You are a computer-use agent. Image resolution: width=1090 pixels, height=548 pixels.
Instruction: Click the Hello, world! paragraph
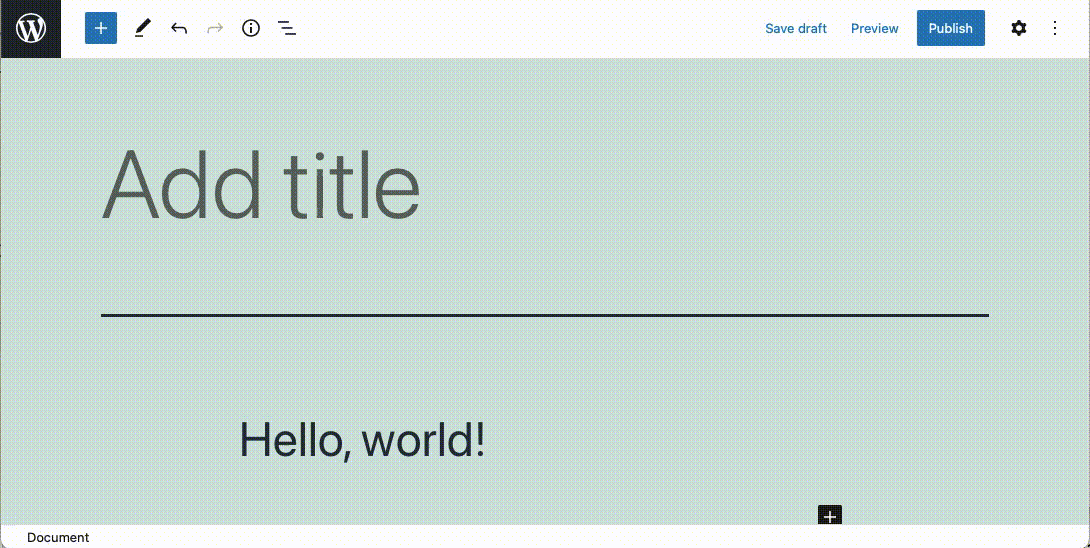click(x=362, y=440)
